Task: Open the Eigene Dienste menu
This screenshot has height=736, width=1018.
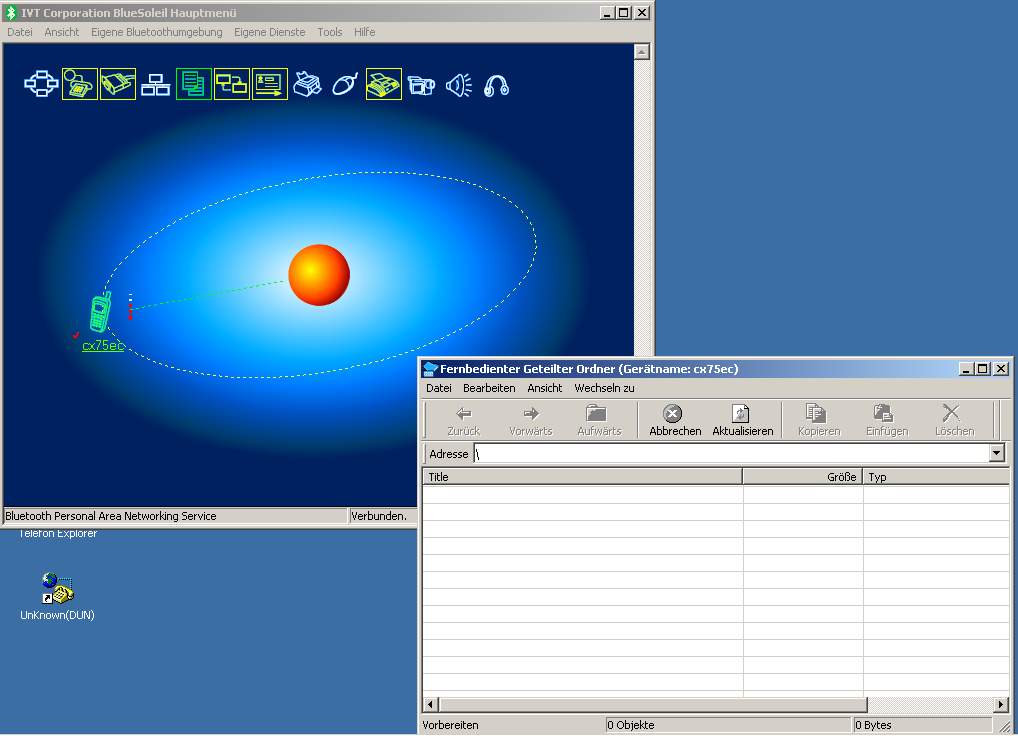Action: point(269,32)
